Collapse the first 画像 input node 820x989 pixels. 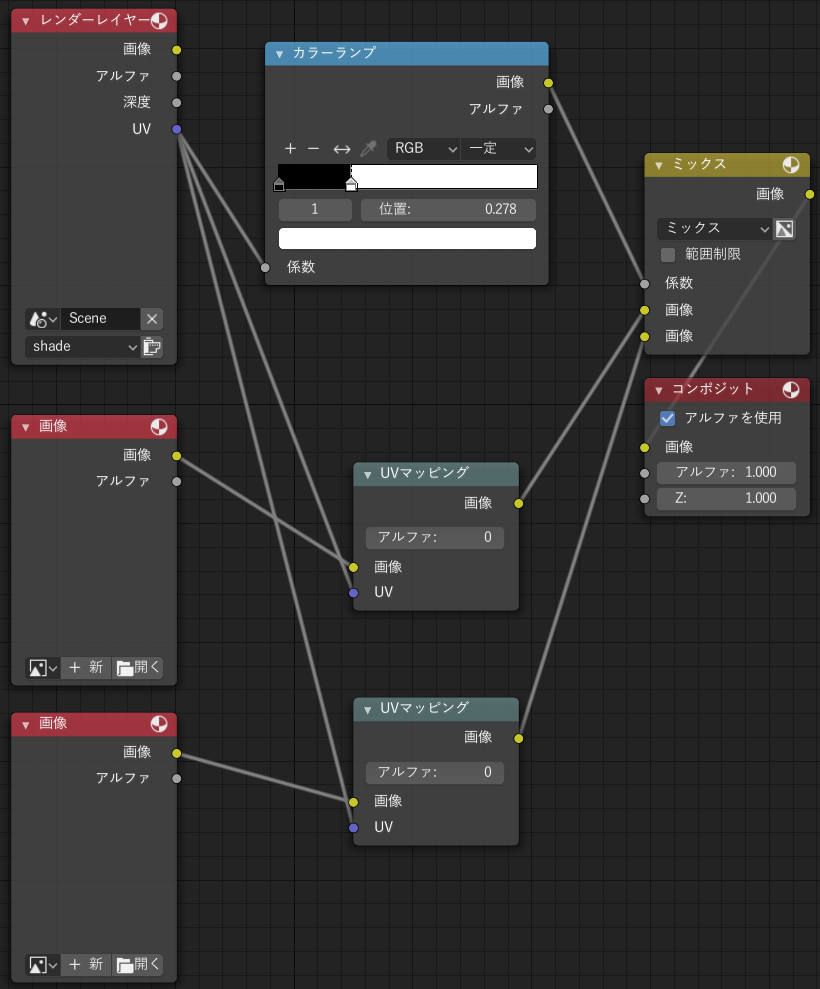coord(26,428)
